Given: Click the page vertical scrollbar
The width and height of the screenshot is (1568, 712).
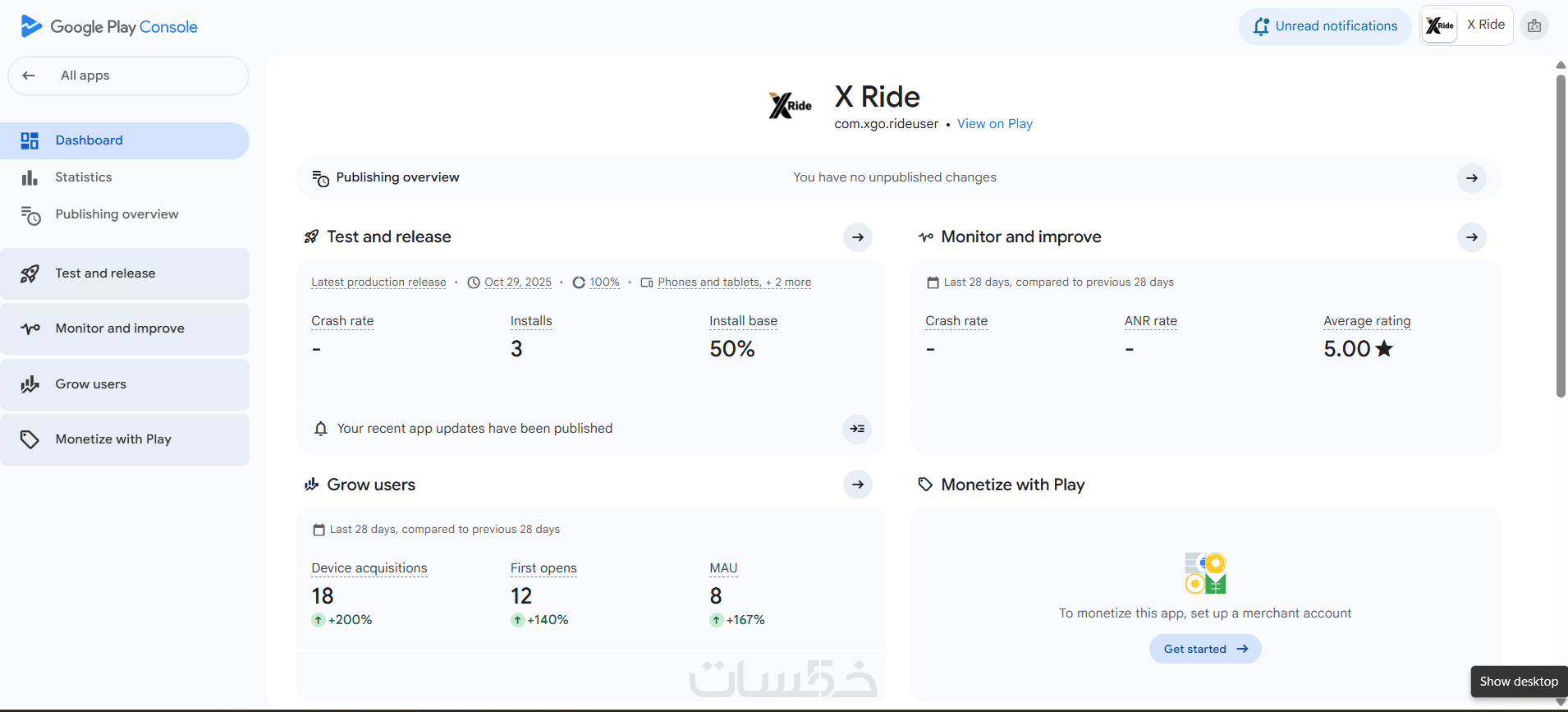Looking at the screenshot, I should point(1561,238).
